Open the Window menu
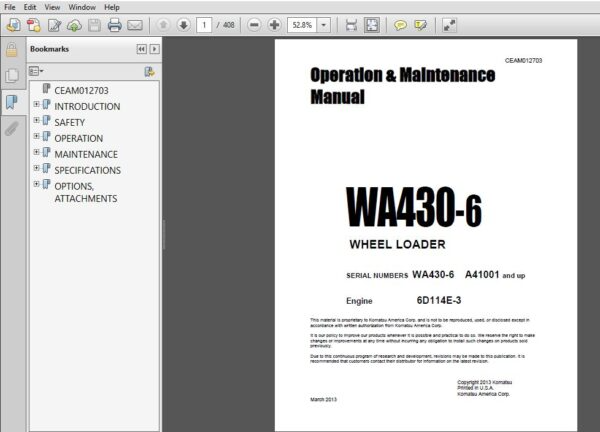Screen dimensions: 600x432 tap(82, 7)
